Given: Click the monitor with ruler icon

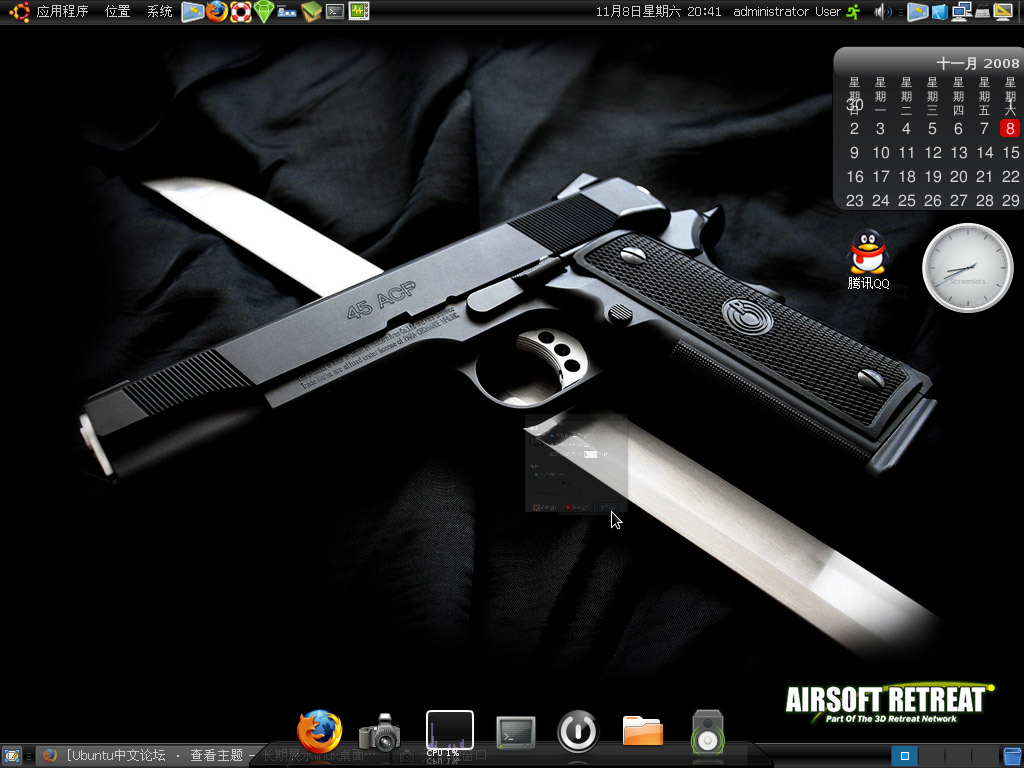Looking at the screenshot, I should [1002, 12].
